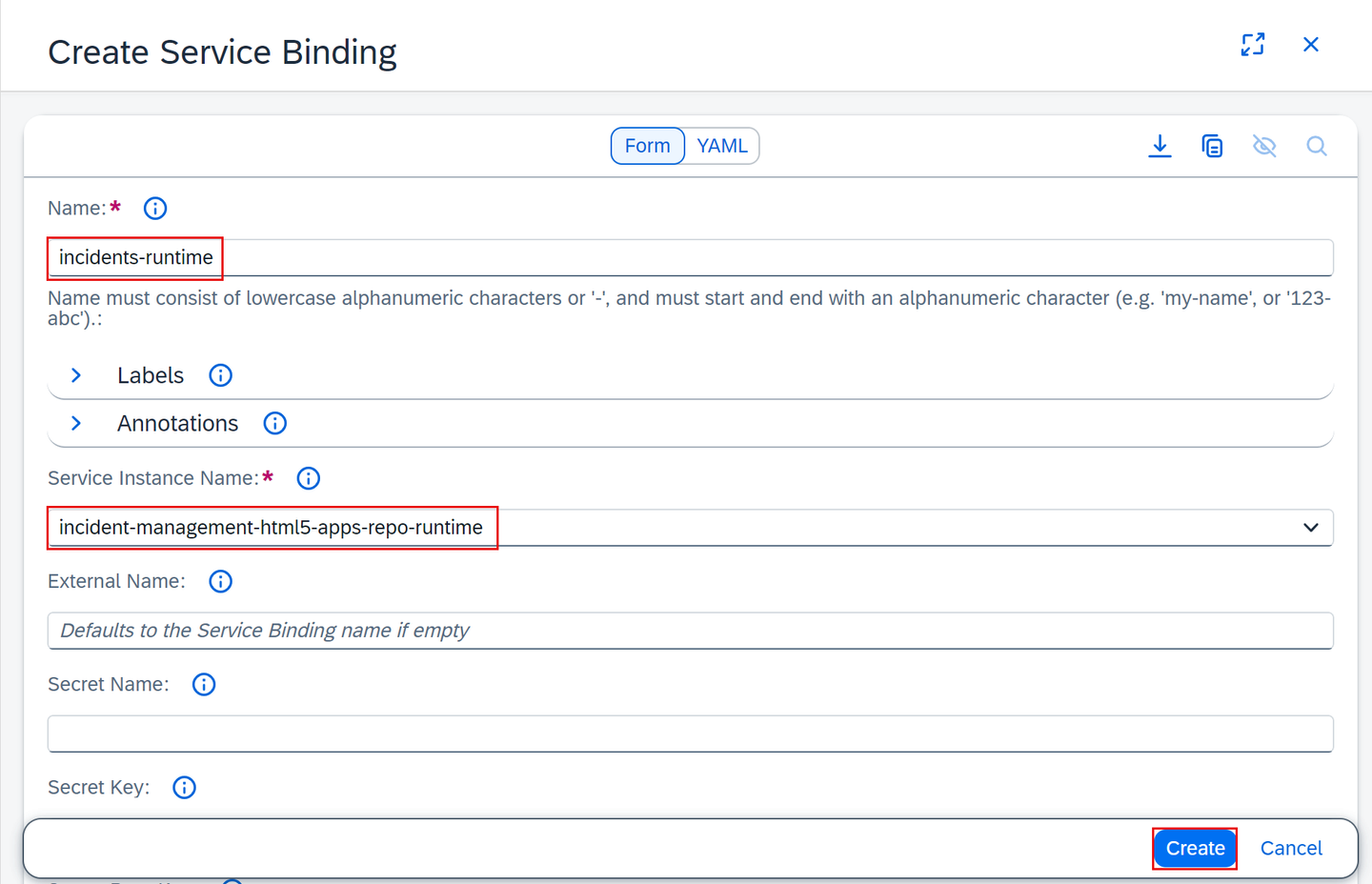This screenshot has width=1372, height=884.
Task: Show info for Secret Key
Action: (x=184, y=787)
